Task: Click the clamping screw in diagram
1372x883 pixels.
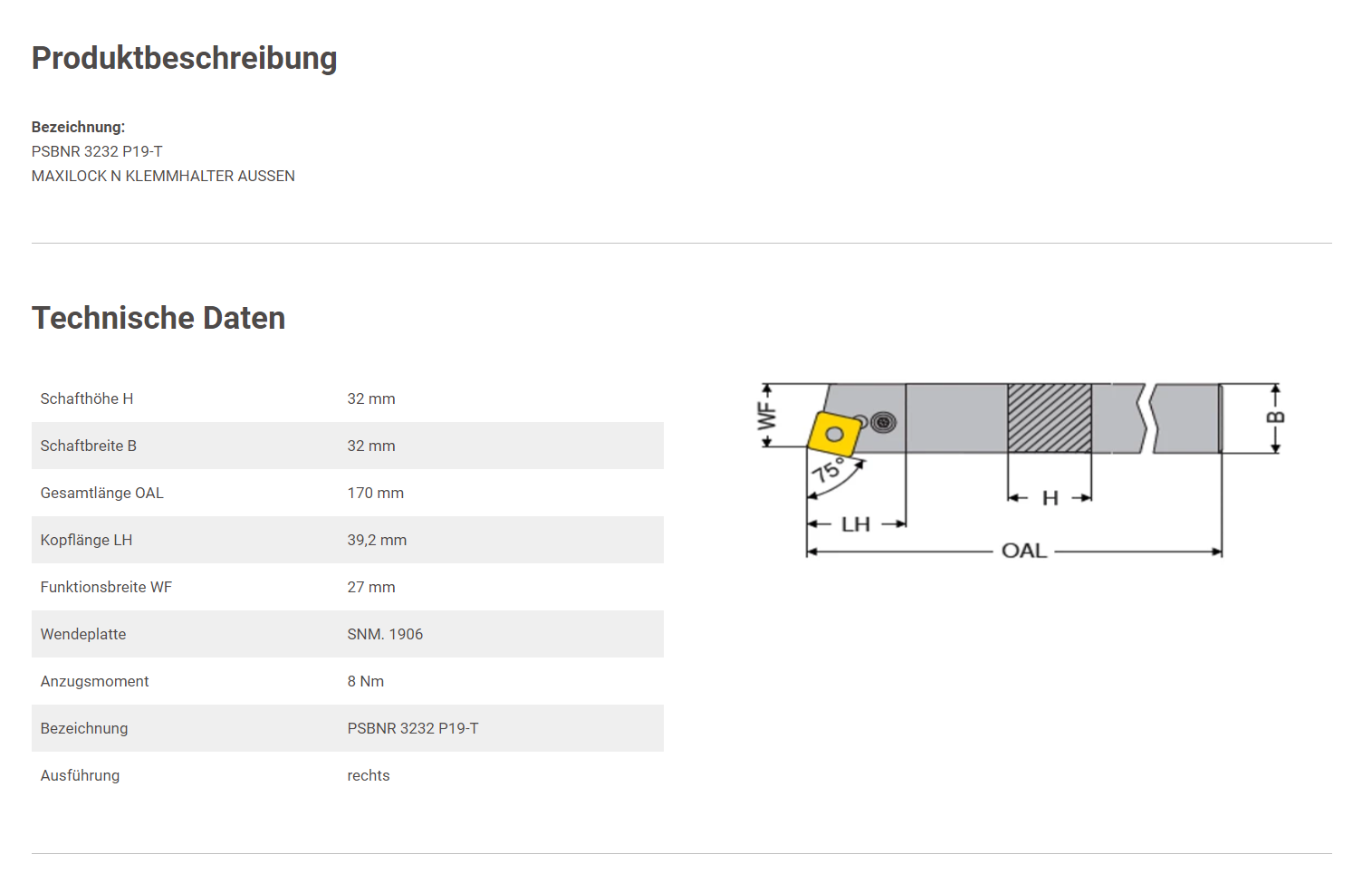Action: click(883, 422)
